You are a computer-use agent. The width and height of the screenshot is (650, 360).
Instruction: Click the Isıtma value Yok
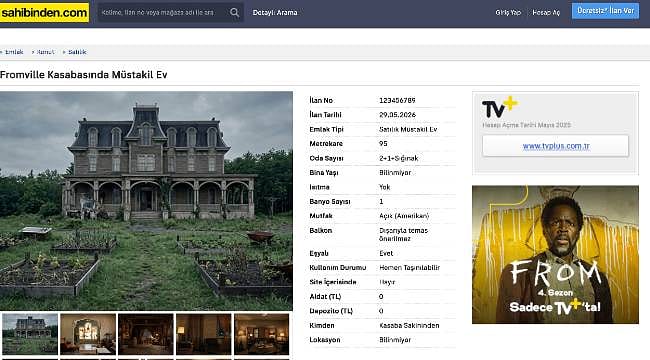point(384,187)
